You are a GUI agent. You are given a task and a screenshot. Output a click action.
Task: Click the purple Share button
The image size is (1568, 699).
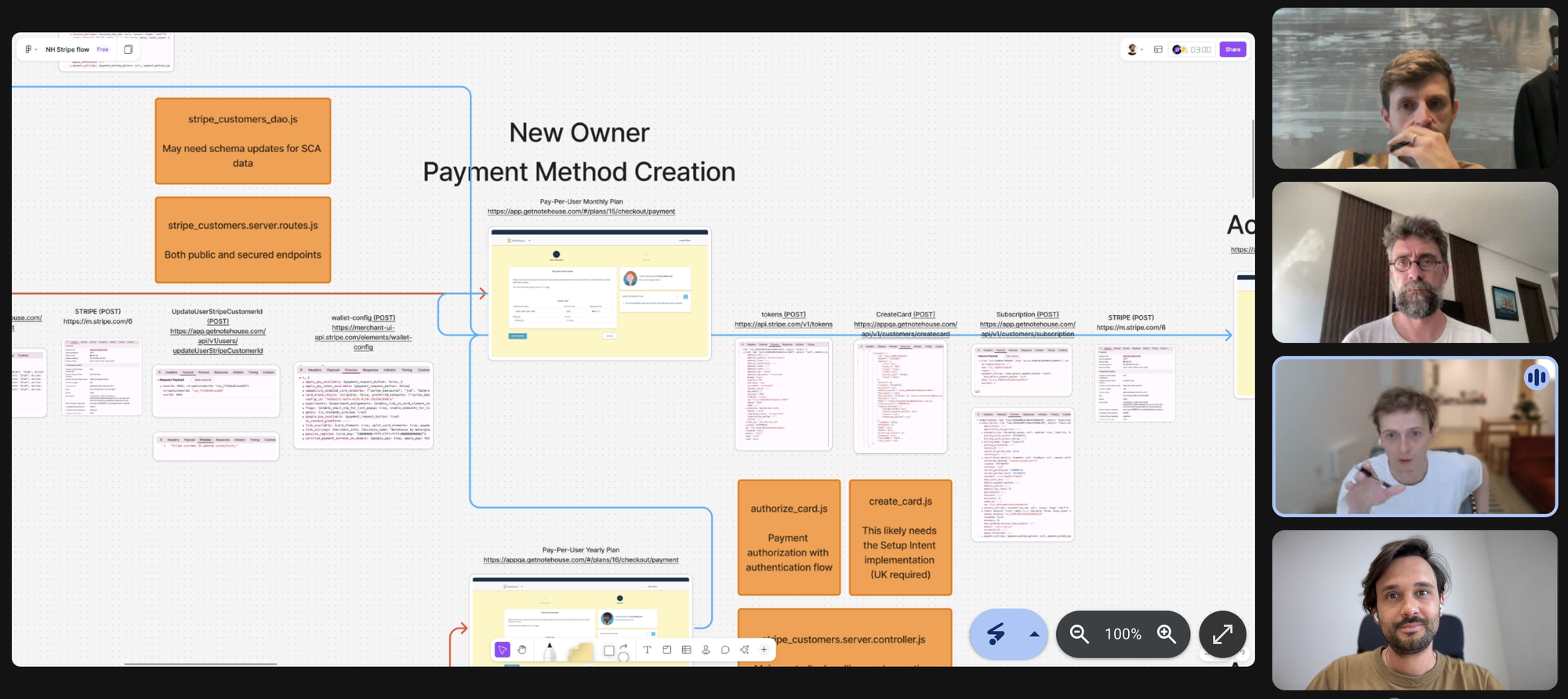1232,49
